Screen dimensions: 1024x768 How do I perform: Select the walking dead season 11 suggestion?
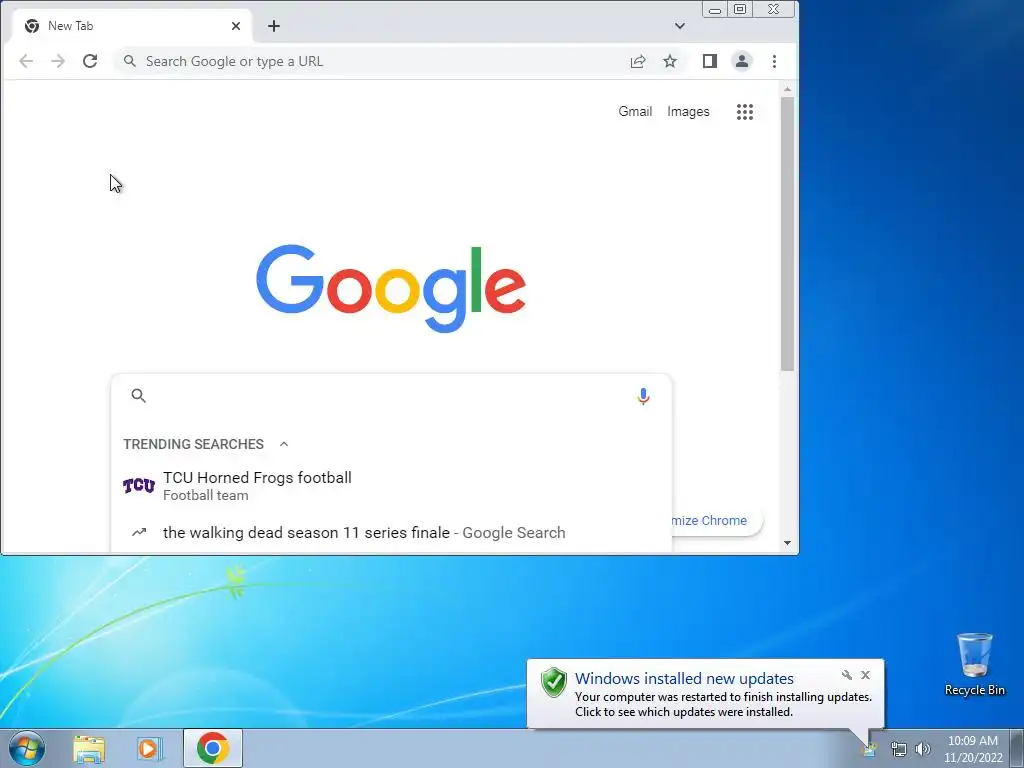[391, 533]
